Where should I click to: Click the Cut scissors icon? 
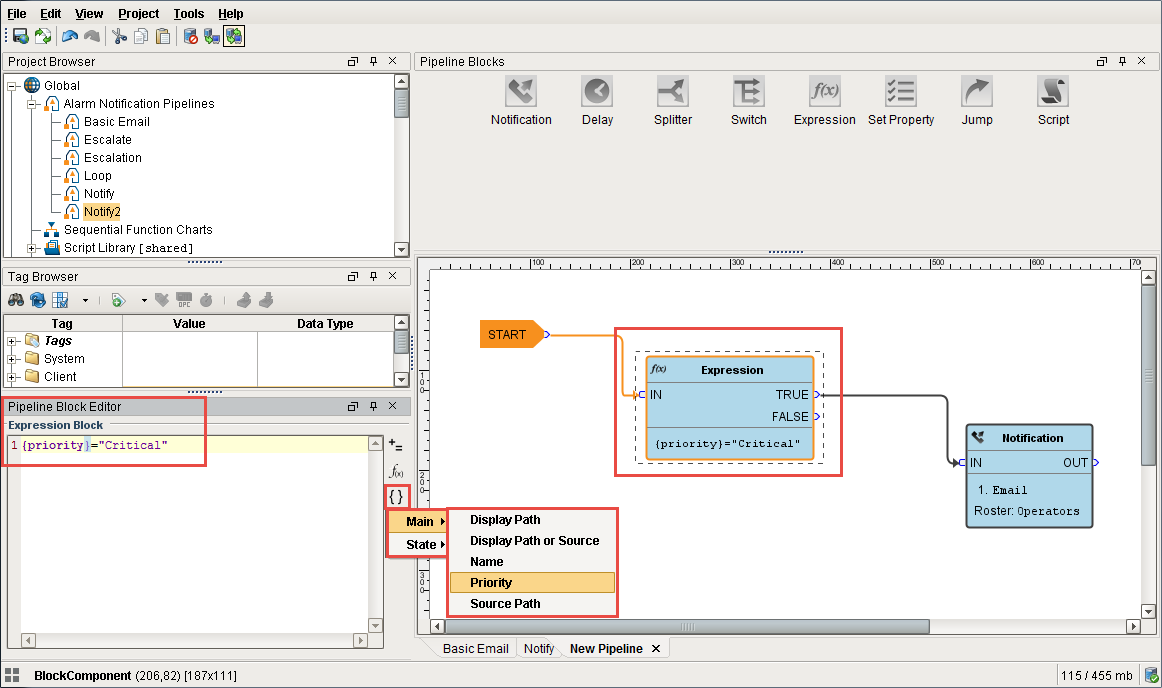click(x=119, y=36)
